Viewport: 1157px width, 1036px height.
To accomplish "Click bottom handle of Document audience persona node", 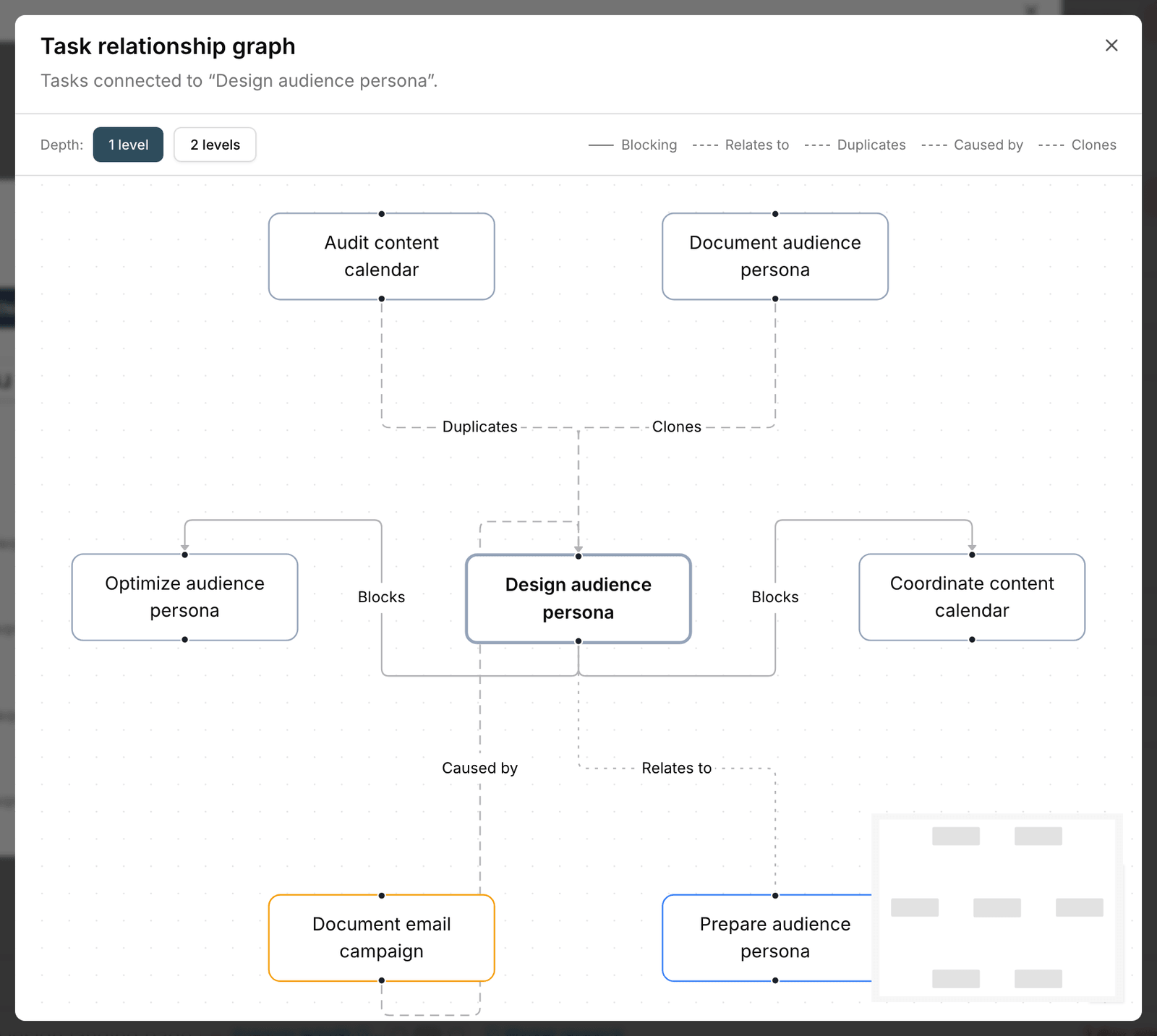I will pyautogui.click(x=775, y=299).
